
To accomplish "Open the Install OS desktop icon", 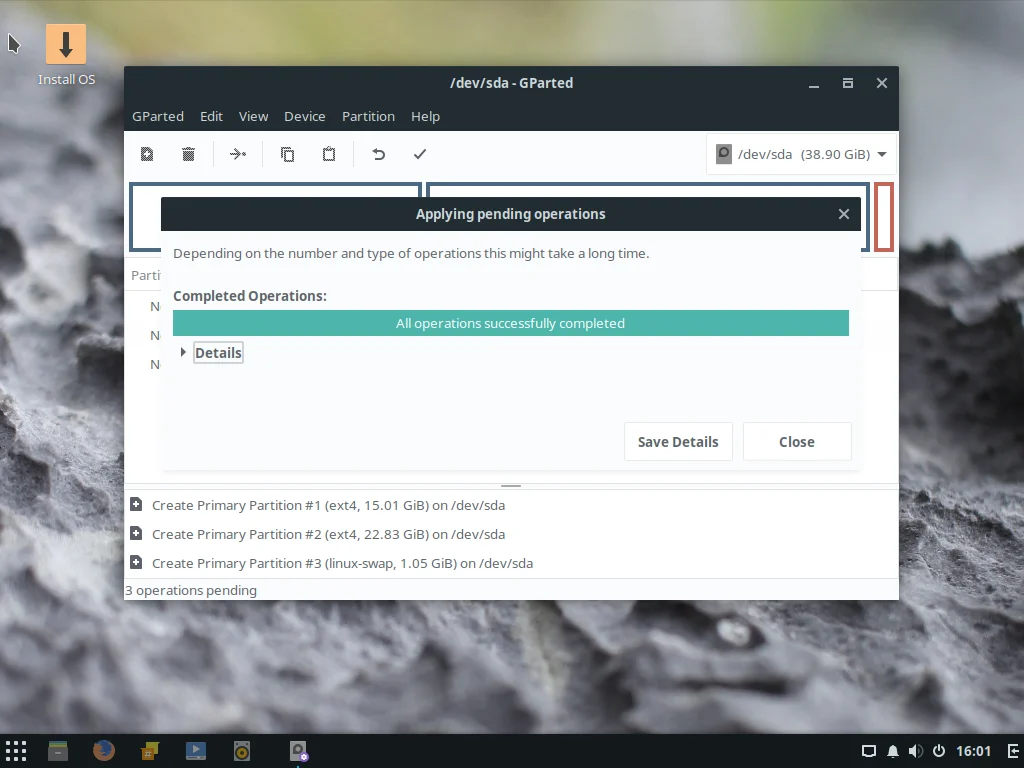I will tap(66, 56).
